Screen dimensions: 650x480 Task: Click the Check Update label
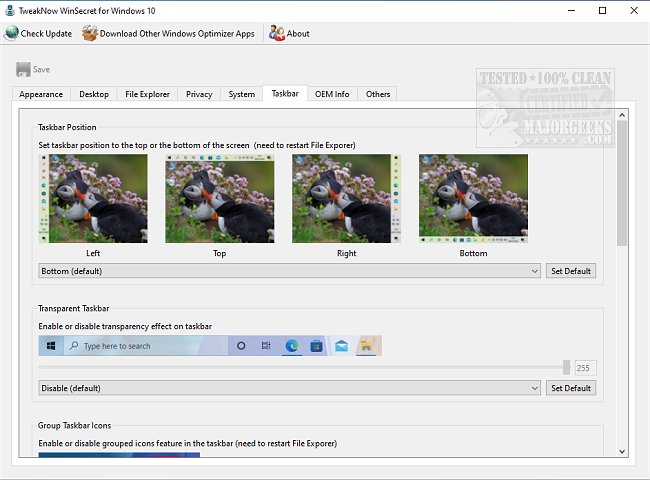click(x=46, y=34)
